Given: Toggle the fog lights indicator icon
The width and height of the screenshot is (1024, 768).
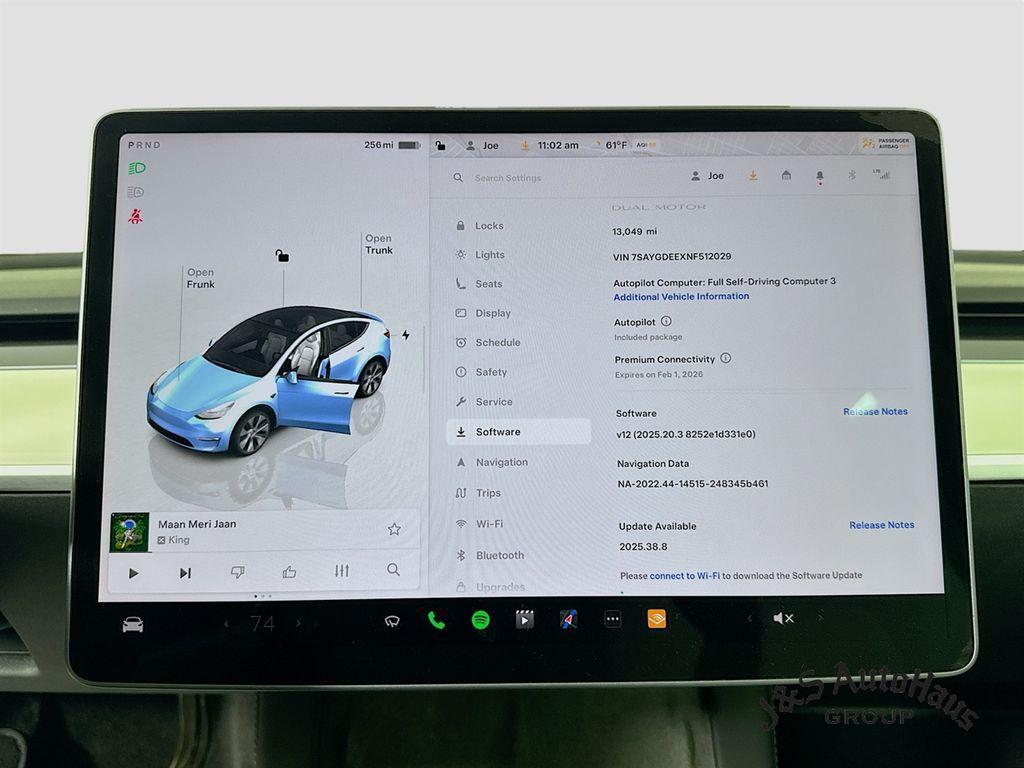Looking at the screenshot, I should [137, 191].
